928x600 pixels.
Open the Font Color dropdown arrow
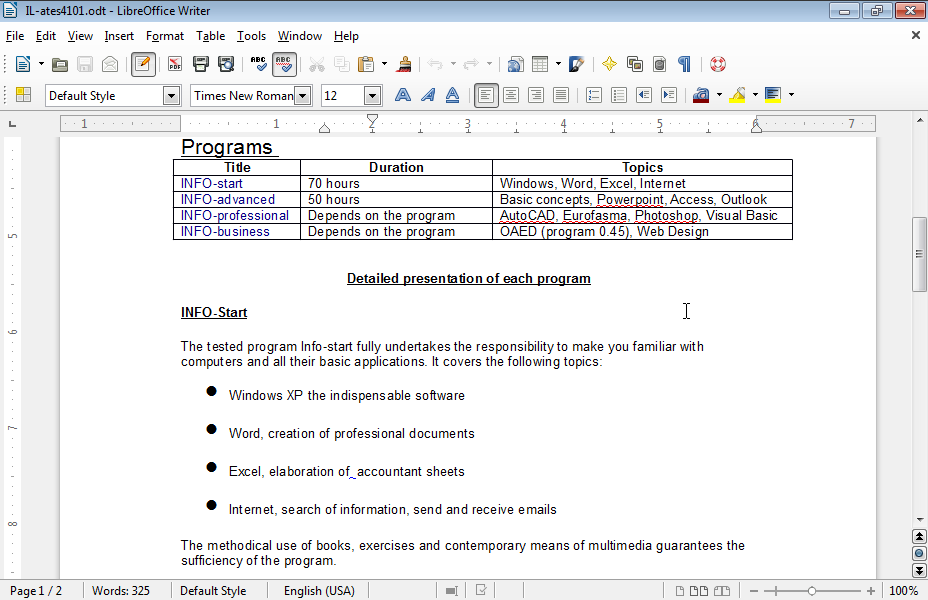tap(719, 95)
